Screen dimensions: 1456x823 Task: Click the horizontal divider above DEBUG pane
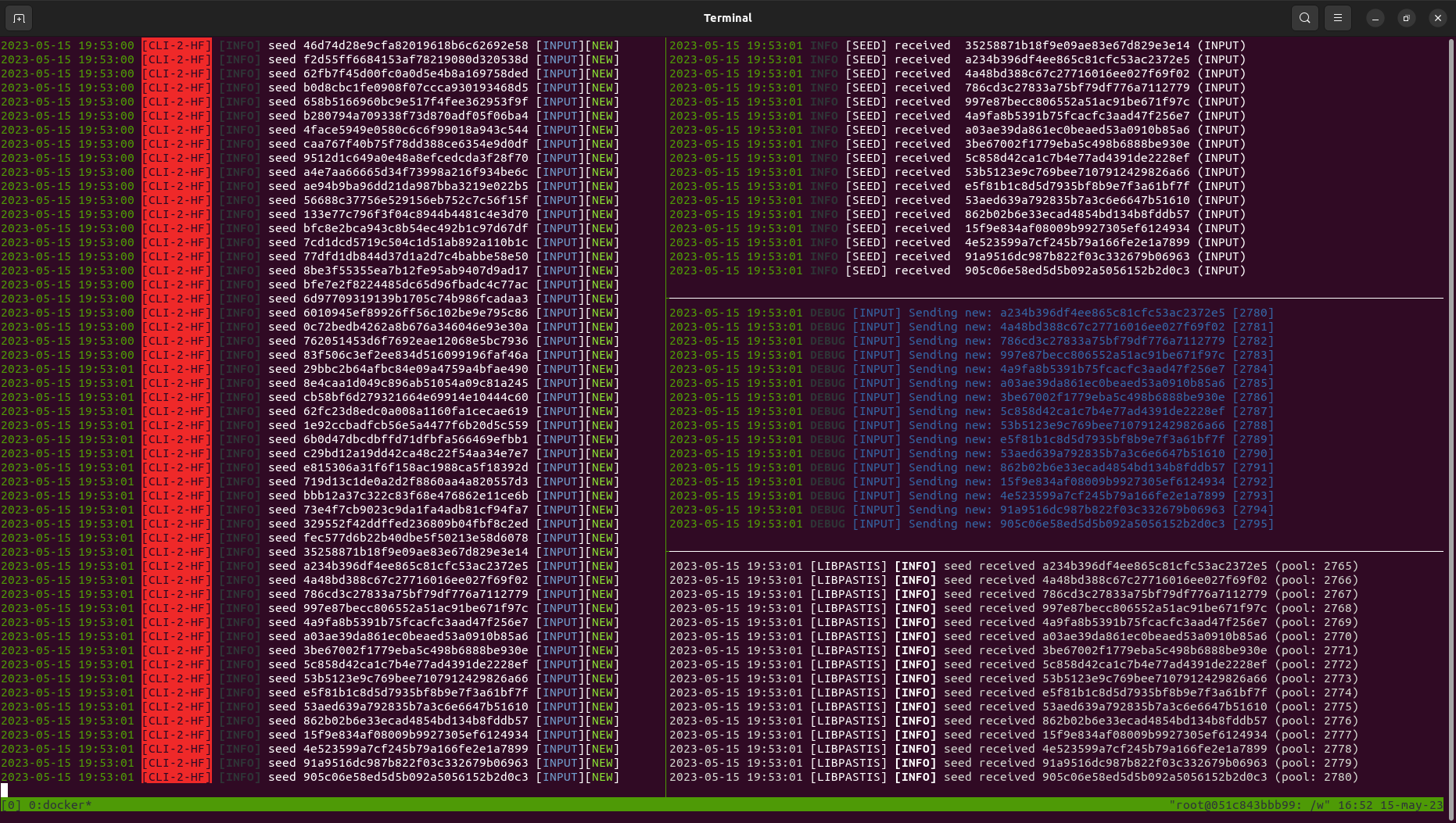(x=1056, y=299)
